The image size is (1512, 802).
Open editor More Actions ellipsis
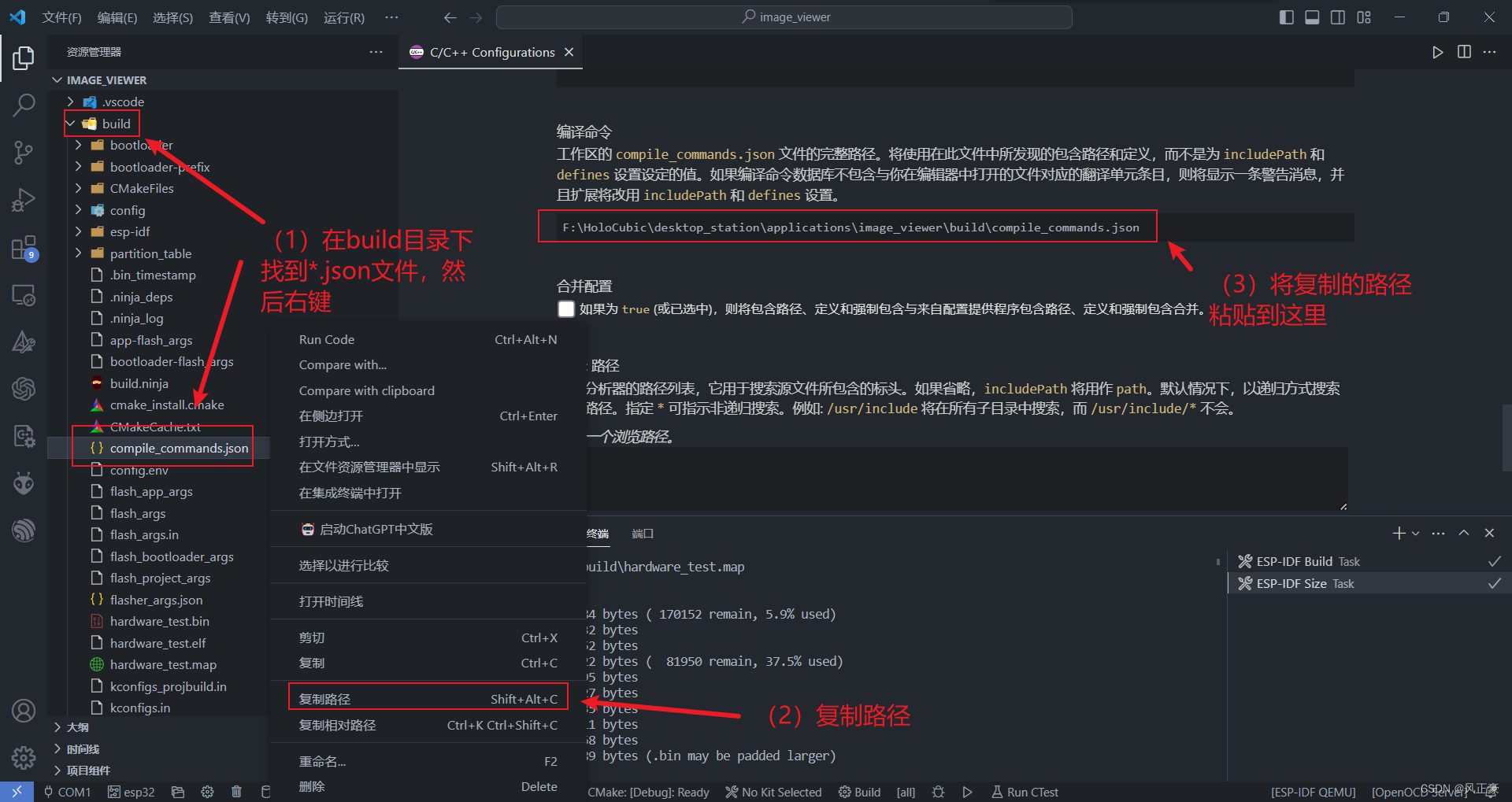[x=1489, y=52]
